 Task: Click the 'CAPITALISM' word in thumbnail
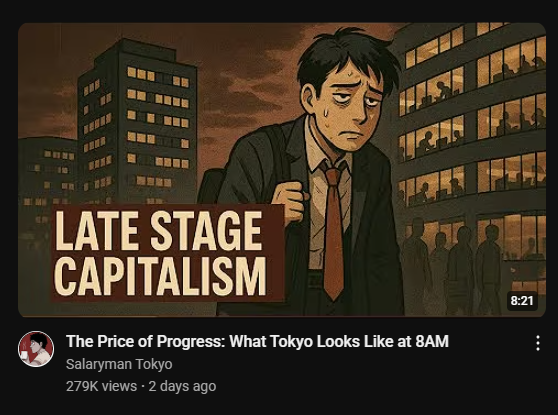click(160, 276)
